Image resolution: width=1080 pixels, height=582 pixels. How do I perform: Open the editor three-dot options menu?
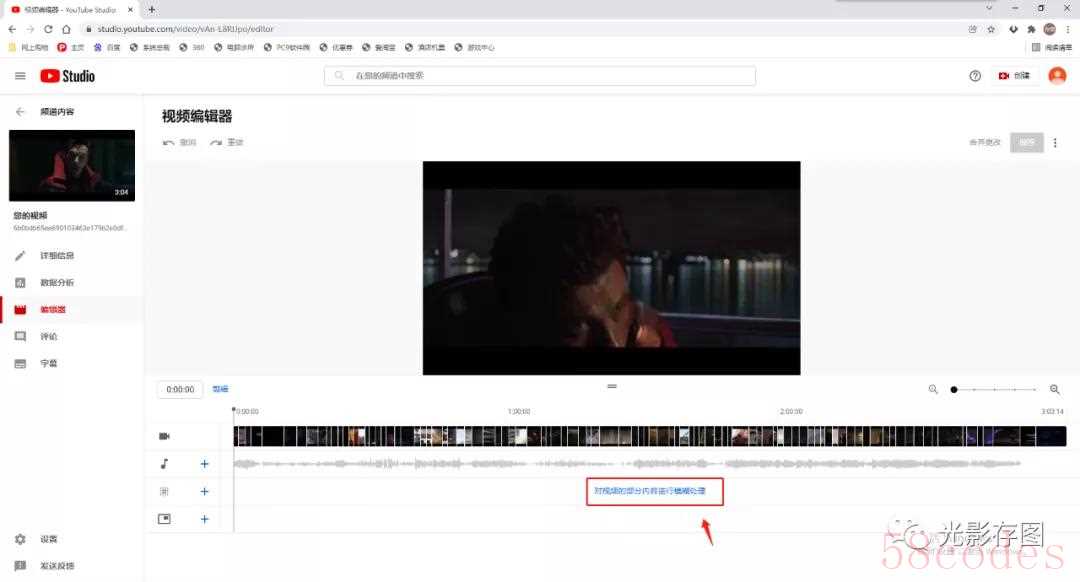coord(1055,143)
